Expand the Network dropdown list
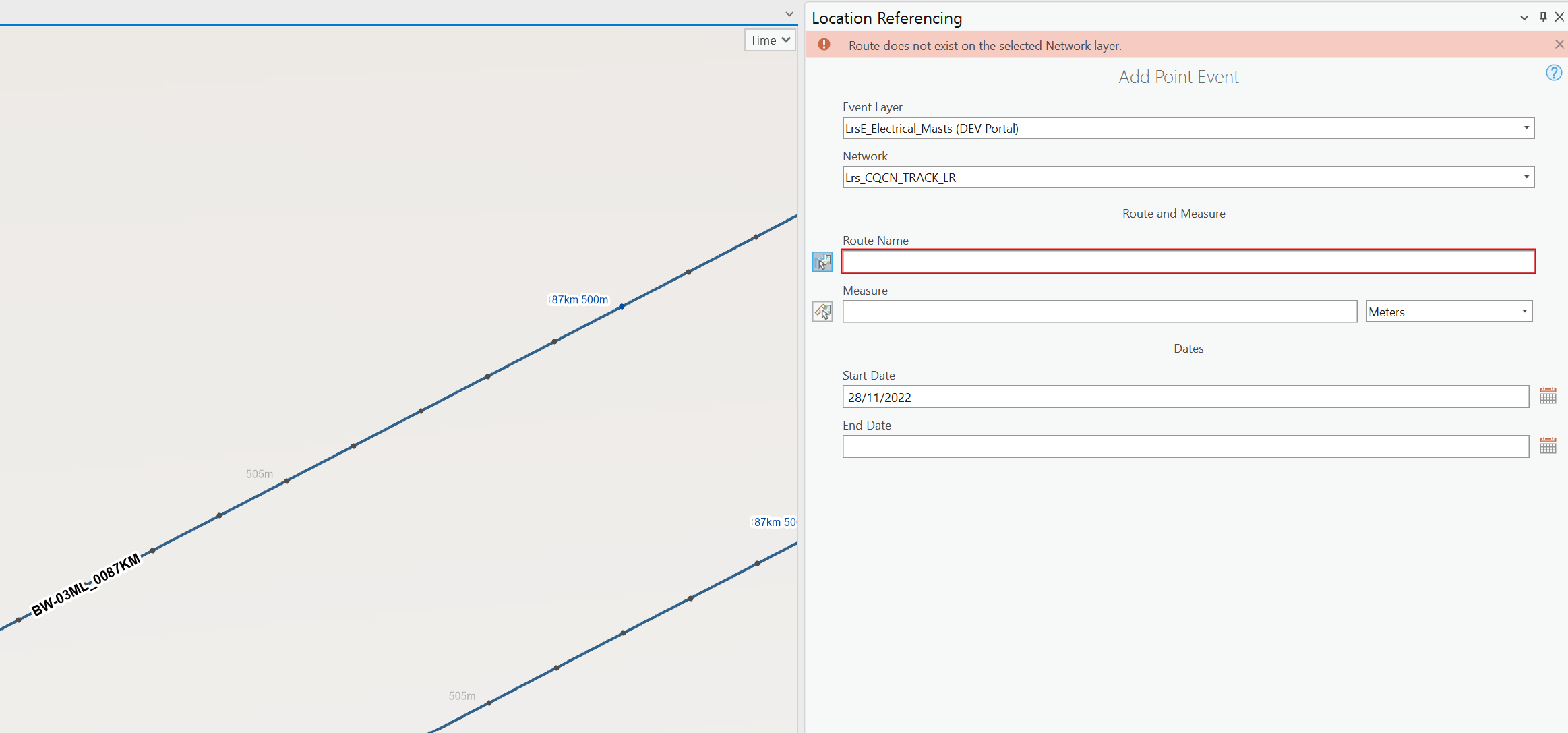This screenshot has height=733, width=1568. 1526,177
